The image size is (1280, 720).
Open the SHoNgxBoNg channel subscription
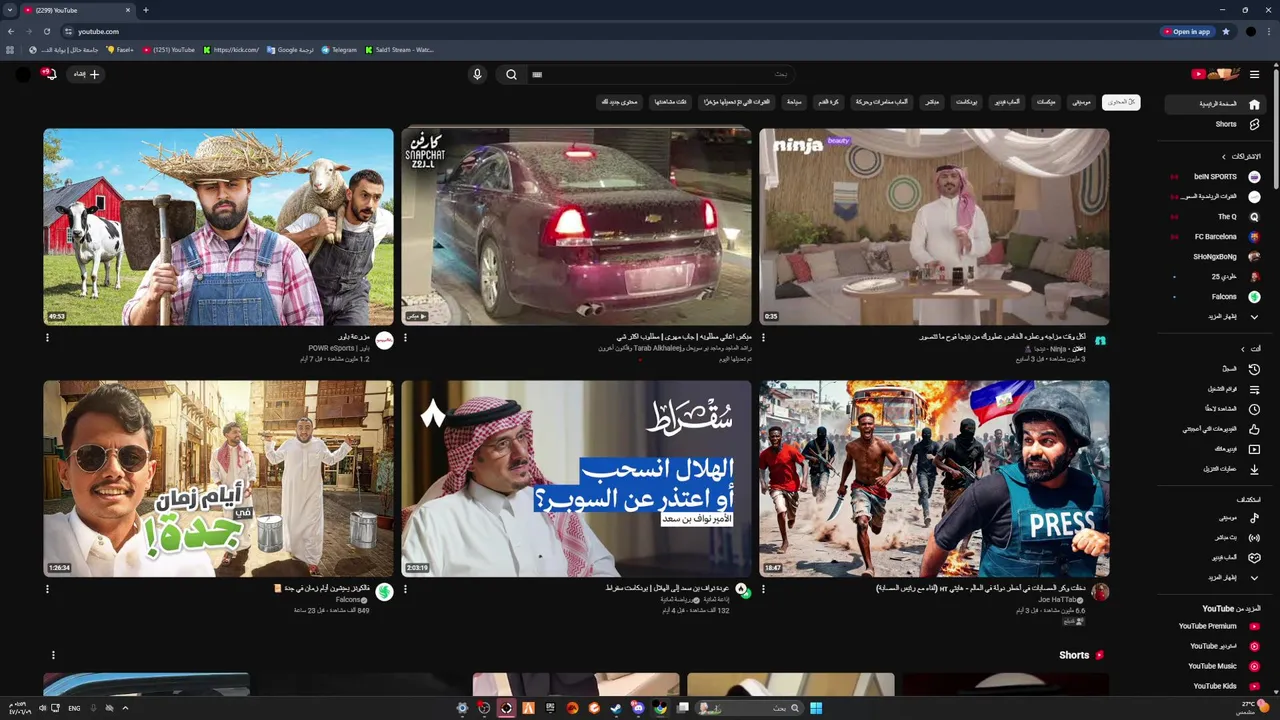point(1215,256)
